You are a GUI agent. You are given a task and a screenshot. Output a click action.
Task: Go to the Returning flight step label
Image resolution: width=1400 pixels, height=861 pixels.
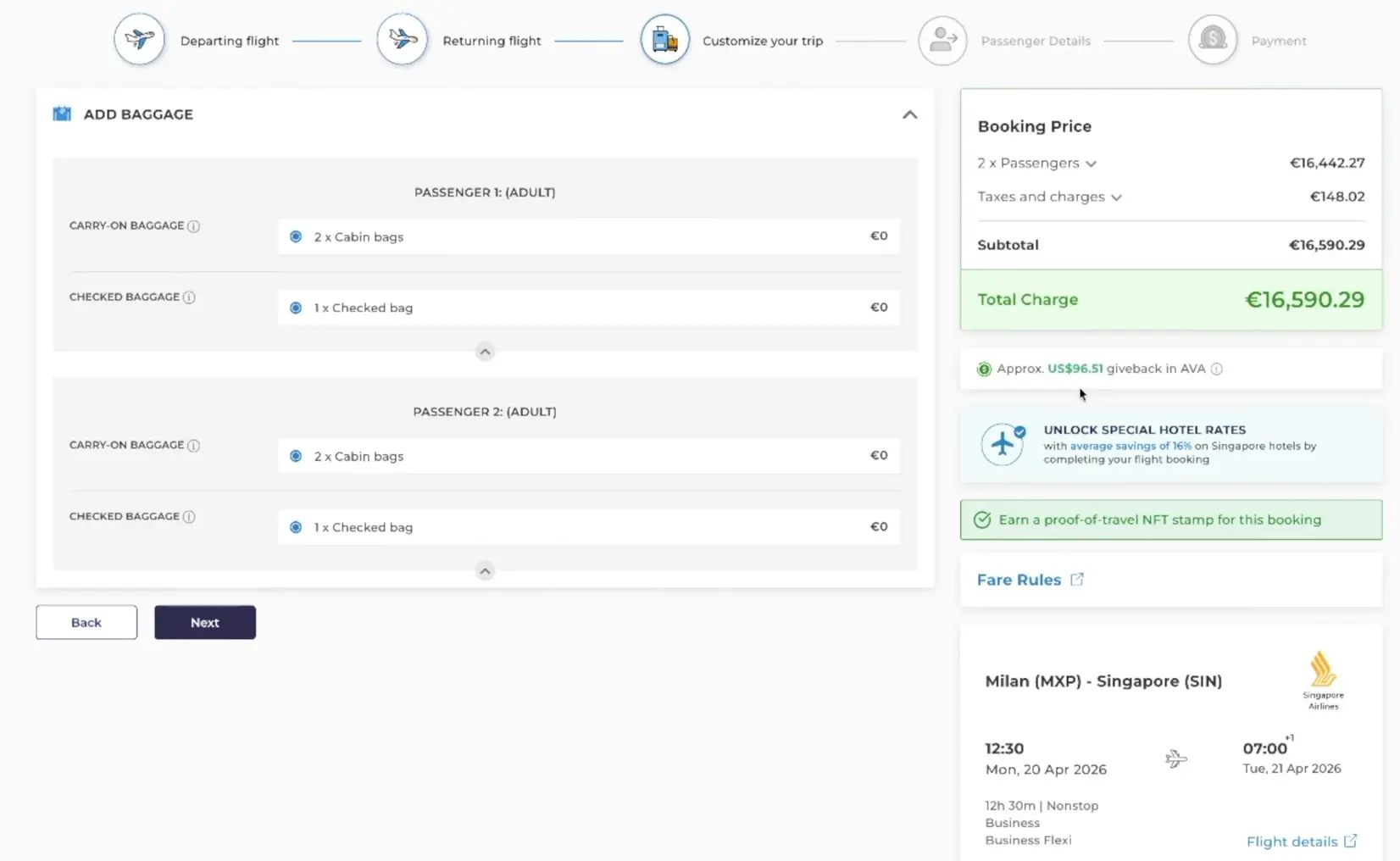click(x=492, y=41)
